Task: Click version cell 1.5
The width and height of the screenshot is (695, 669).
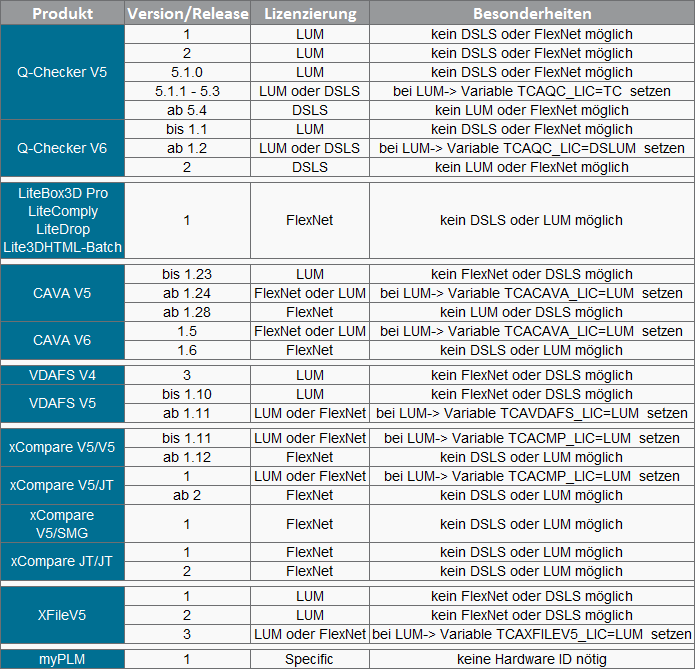Action: click(x=187, y=331)
